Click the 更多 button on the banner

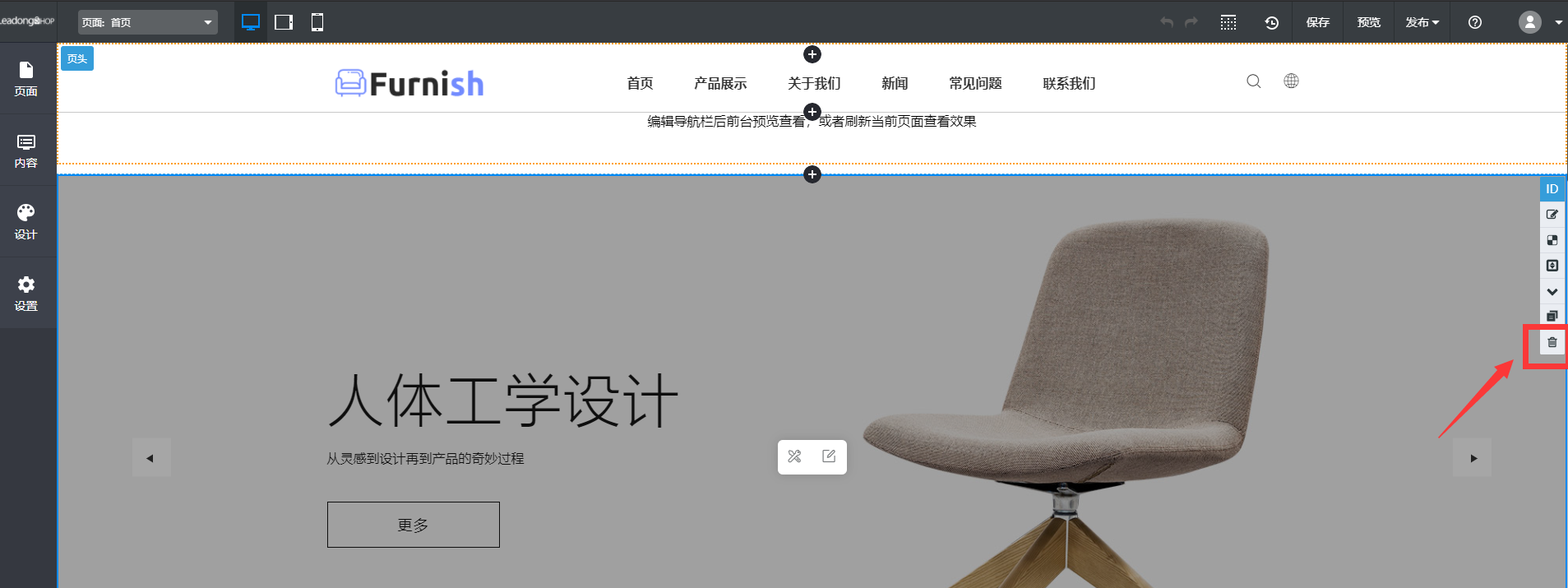(x=413, y=525)
